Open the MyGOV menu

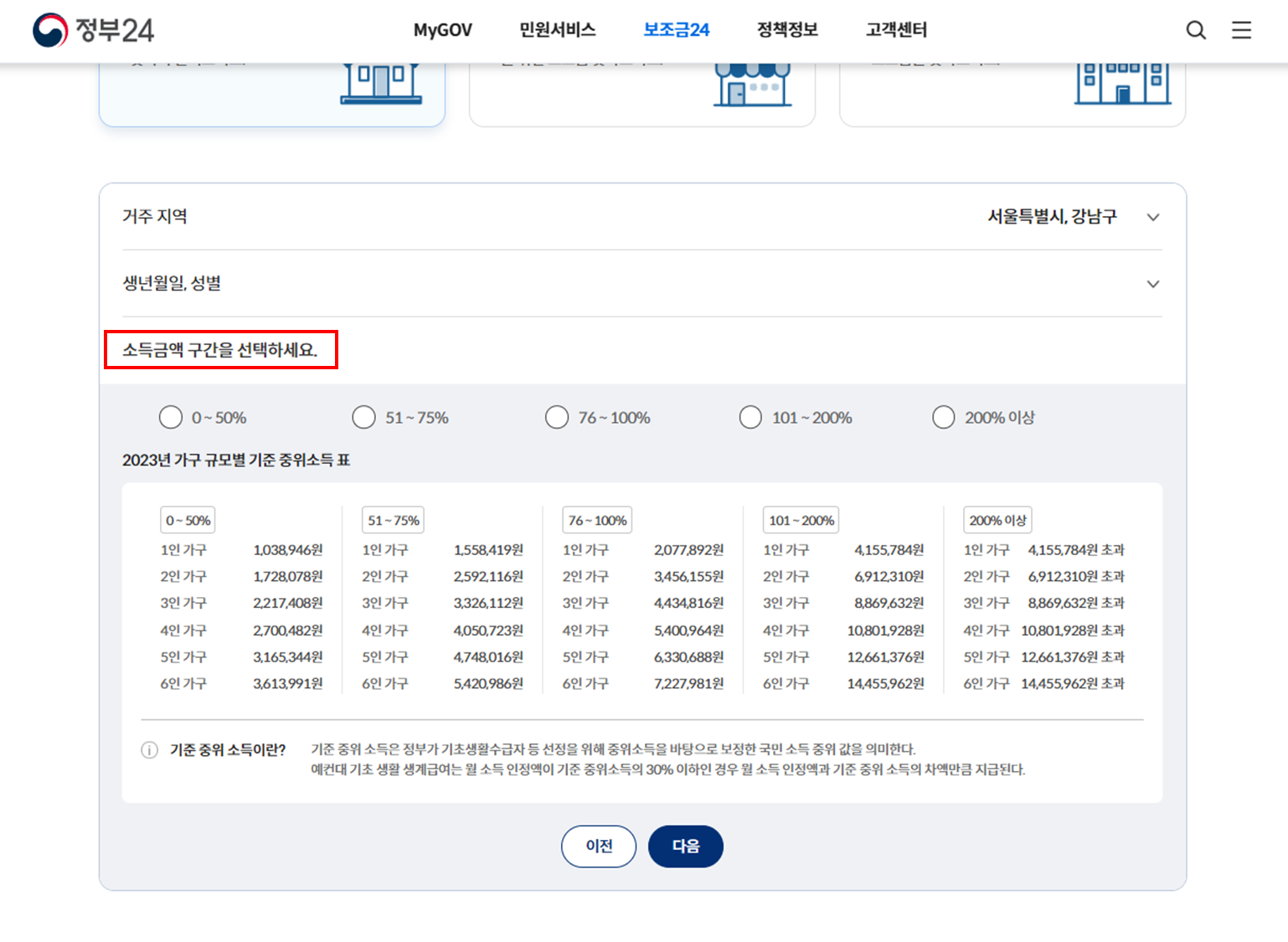click(x=442, y=30)
